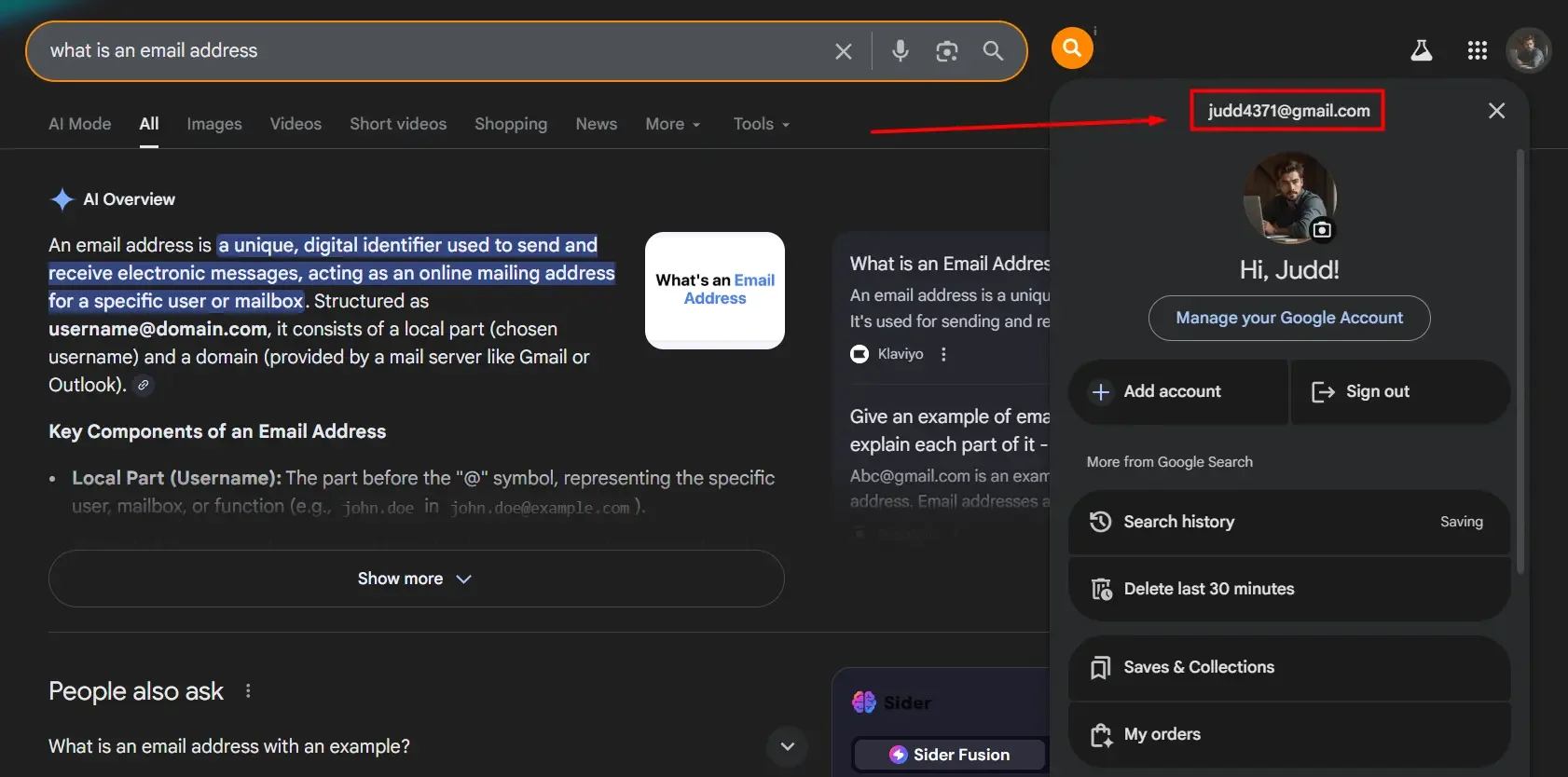Click the "Saving" status text
The height and width of the screenshot is (777, 1568).
coord(1461,522)
